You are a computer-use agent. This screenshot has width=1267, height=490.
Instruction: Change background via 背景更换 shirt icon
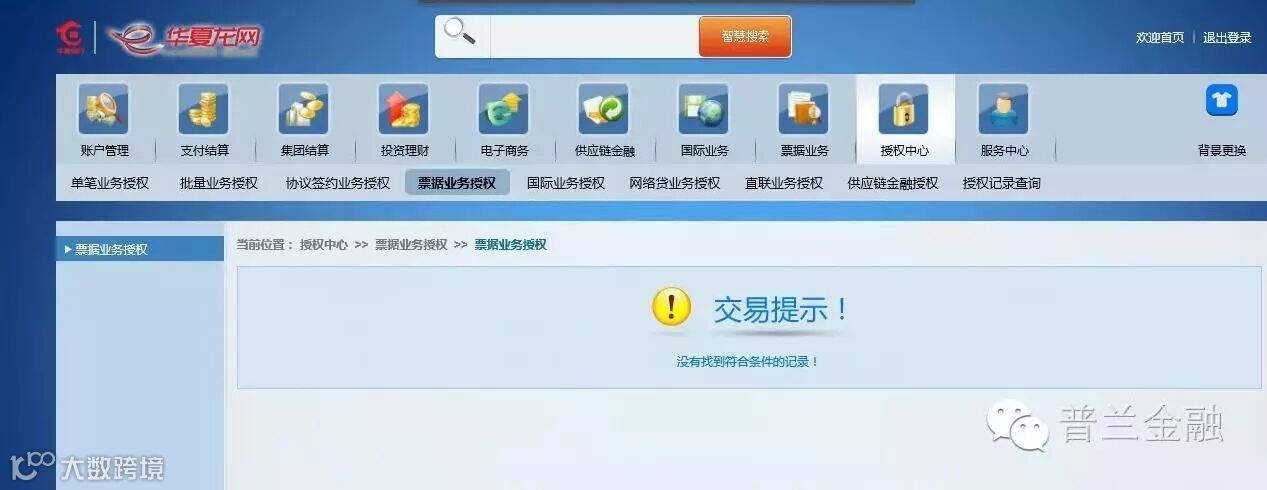pyautogui.click(x=1221, y=100)
